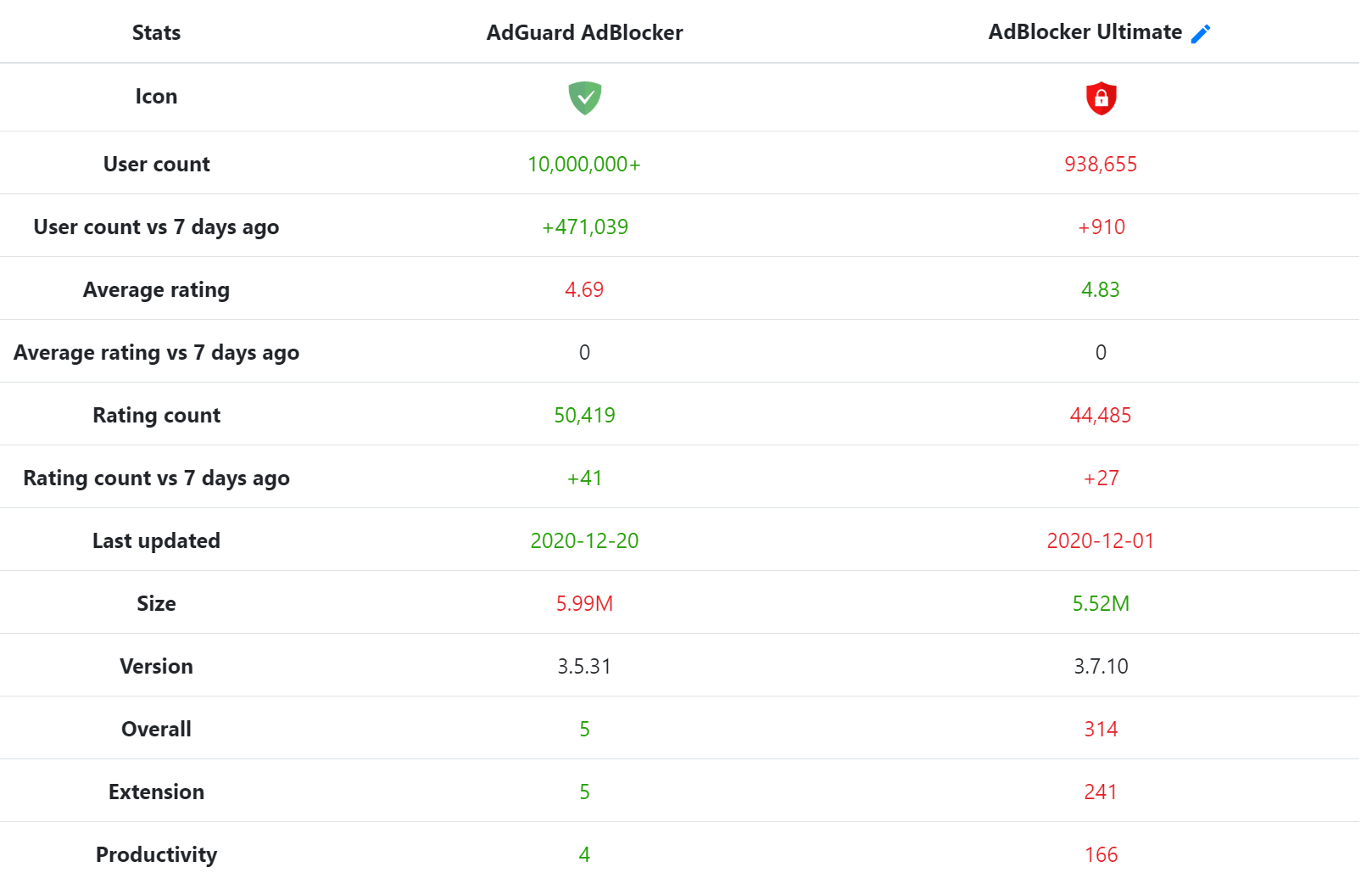Click the Productivity row label

click(156, 855)
